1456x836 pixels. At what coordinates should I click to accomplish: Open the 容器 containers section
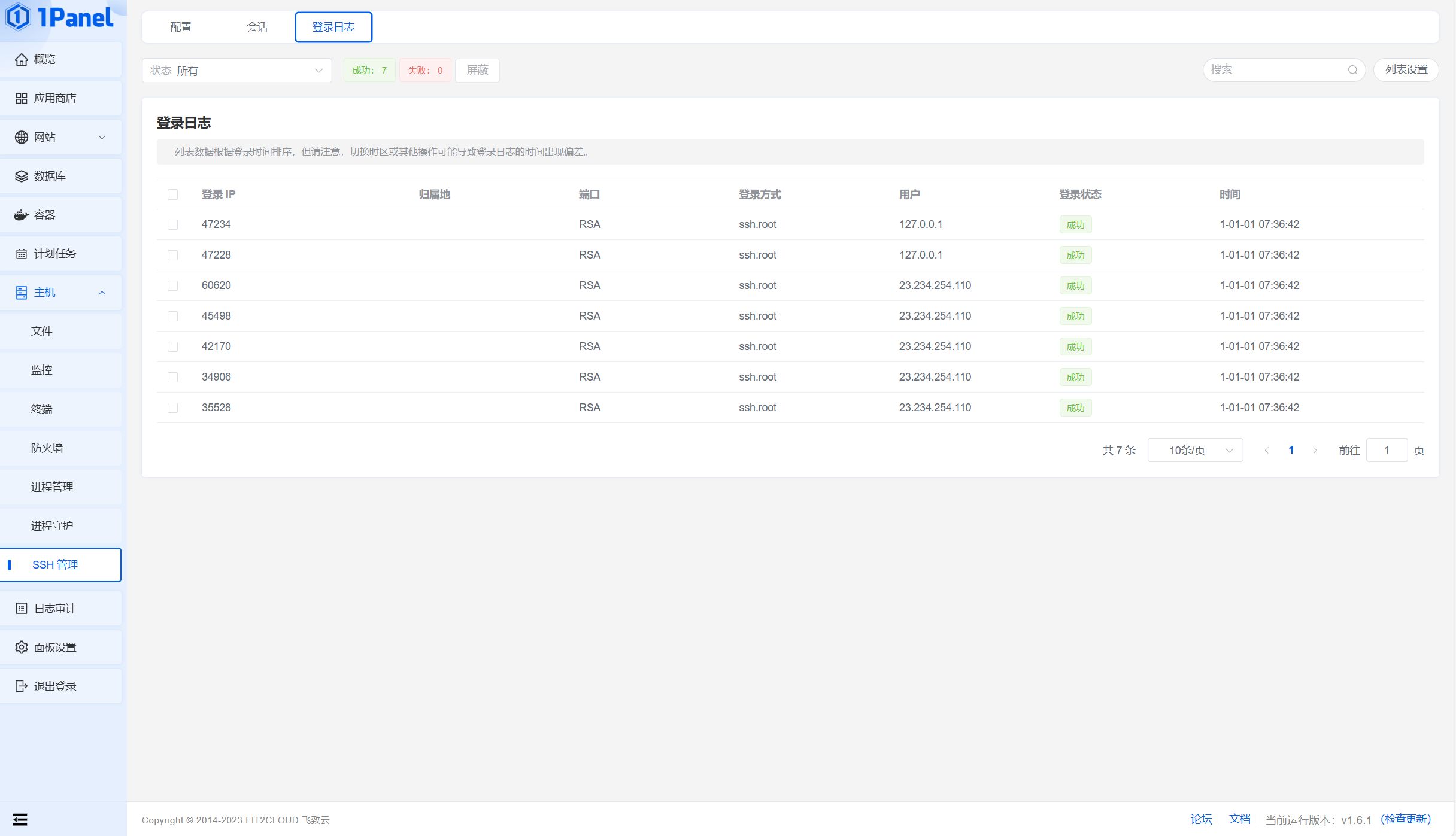click(x=45, y=215)
